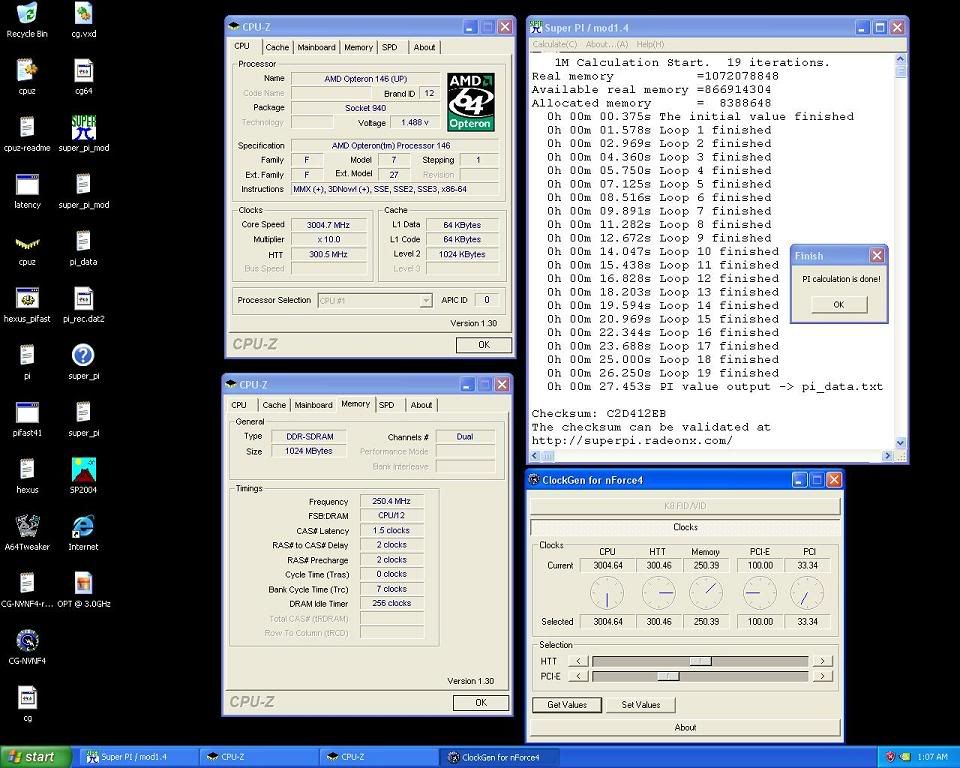960x768 pixels.
Task: Switch to CPU tab in the lower CPU-Z Memory window
Action: pyautogui.click(x=239, y=405)
